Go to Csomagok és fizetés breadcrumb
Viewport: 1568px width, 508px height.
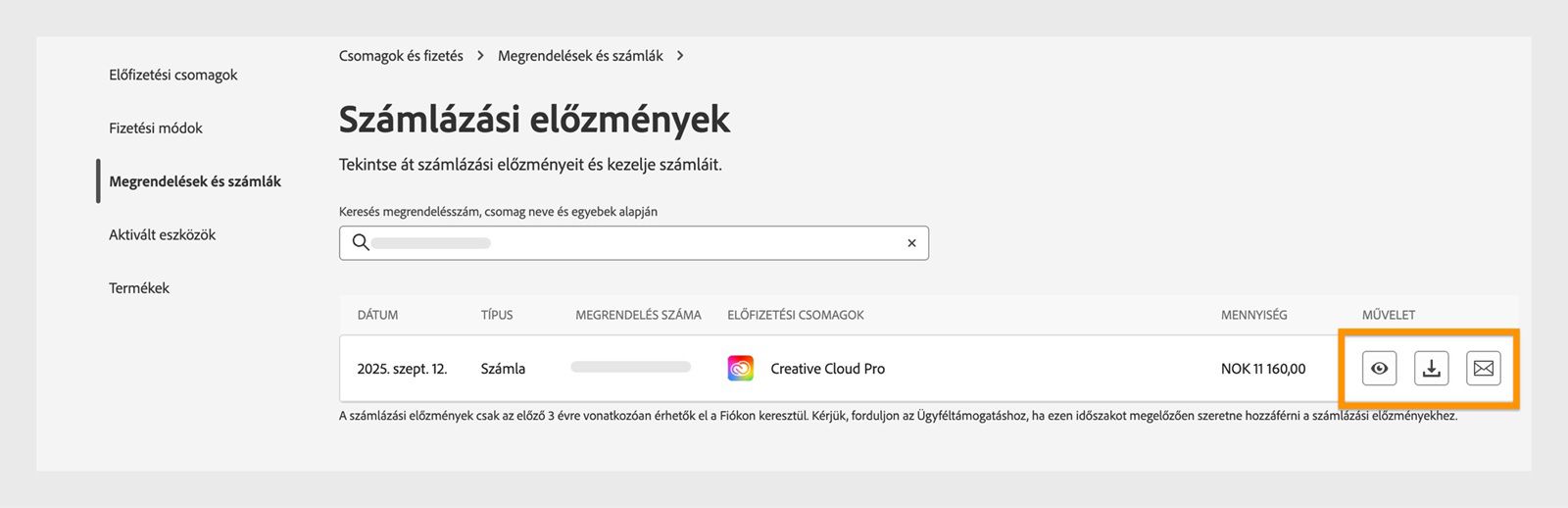tap(401, 56)
